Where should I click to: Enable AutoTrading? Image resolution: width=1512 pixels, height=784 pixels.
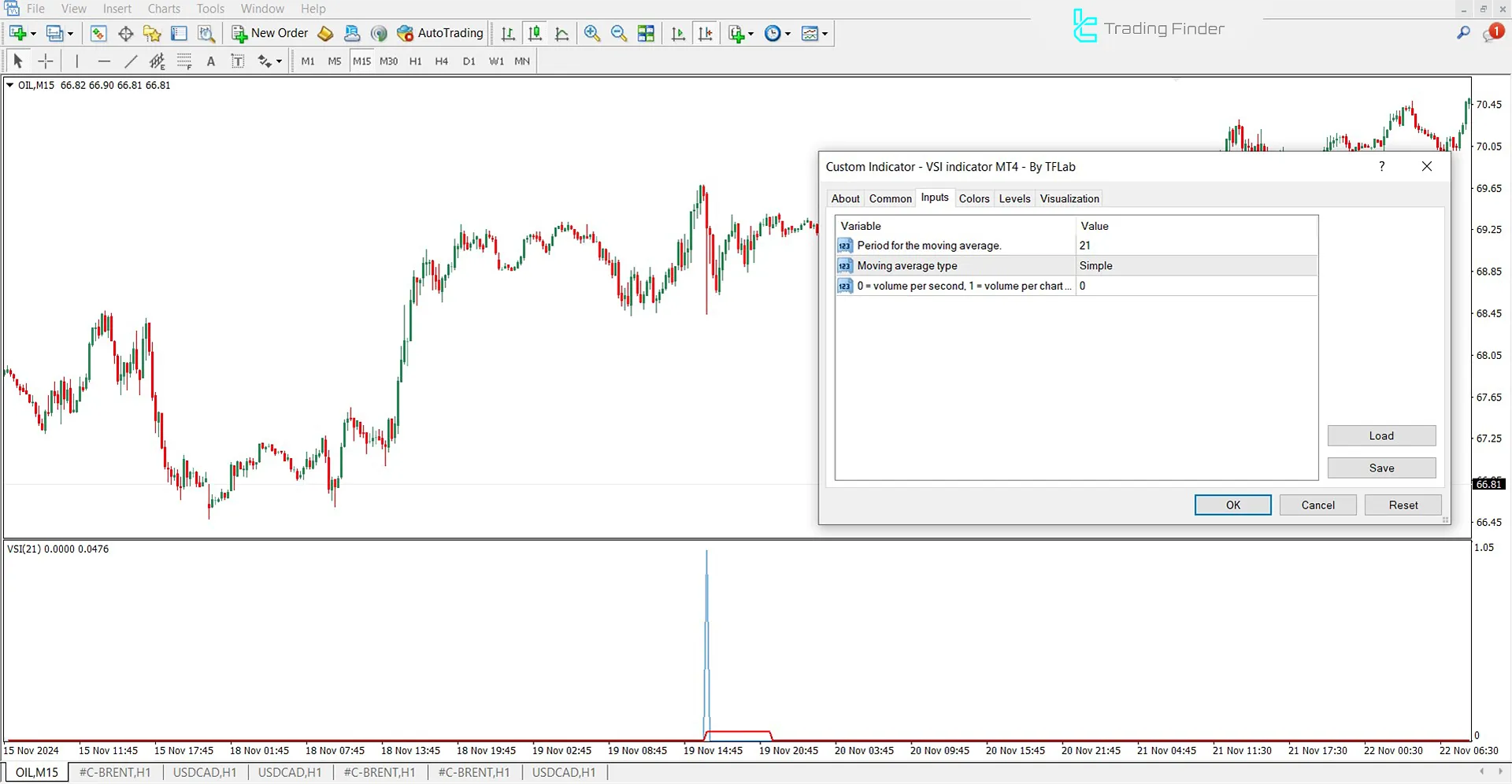(439, 33)
